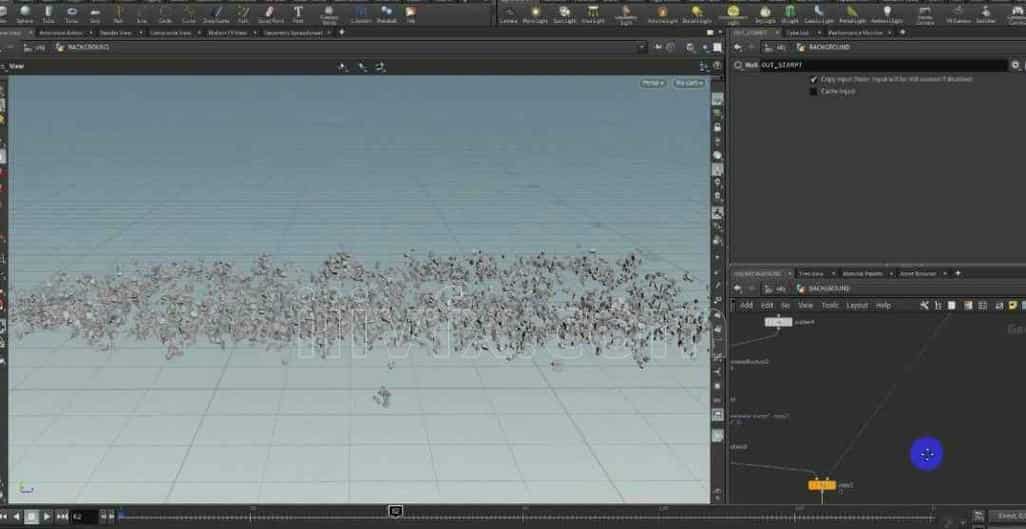Viewport: 1026px width, 529px height.
Task: Select the File shelf tool
Action: (x=410, y=12)
